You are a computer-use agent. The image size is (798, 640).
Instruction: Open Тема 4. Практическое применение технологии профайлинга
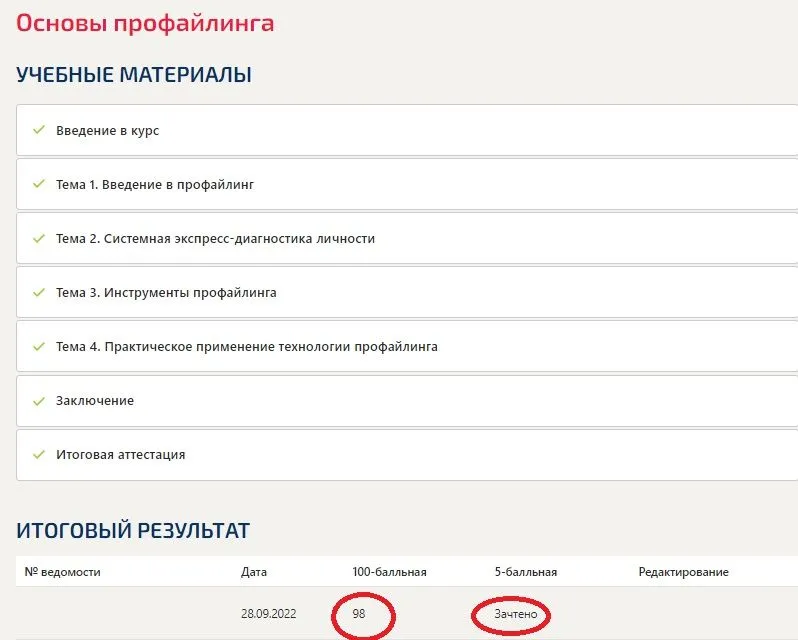tap(246, 347)
